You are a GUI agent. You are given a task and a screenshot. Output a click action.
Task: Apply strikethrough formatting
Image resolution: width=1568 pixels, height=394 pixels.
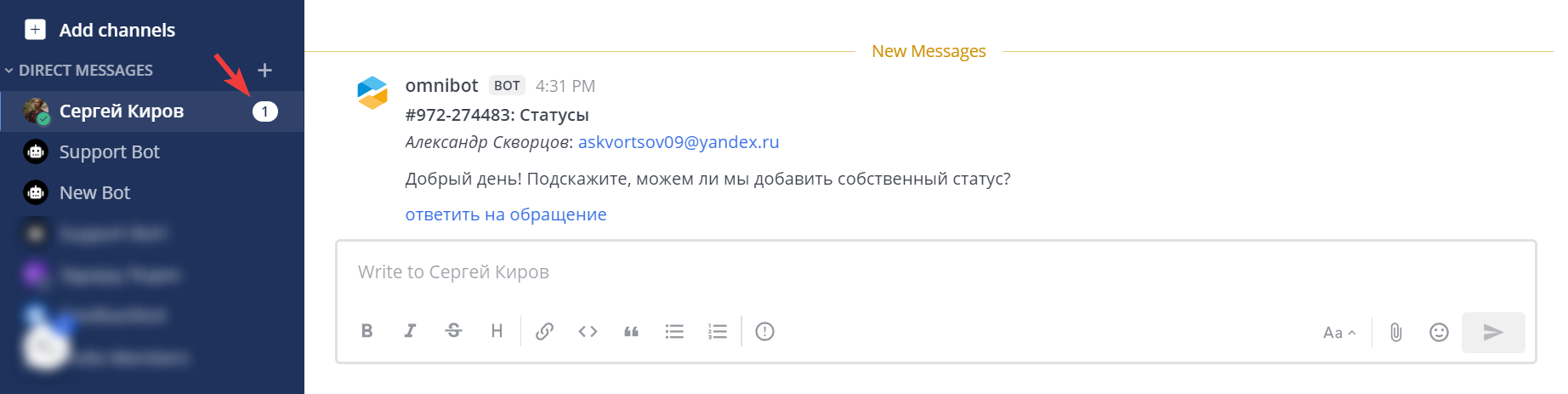coord(453,331)
